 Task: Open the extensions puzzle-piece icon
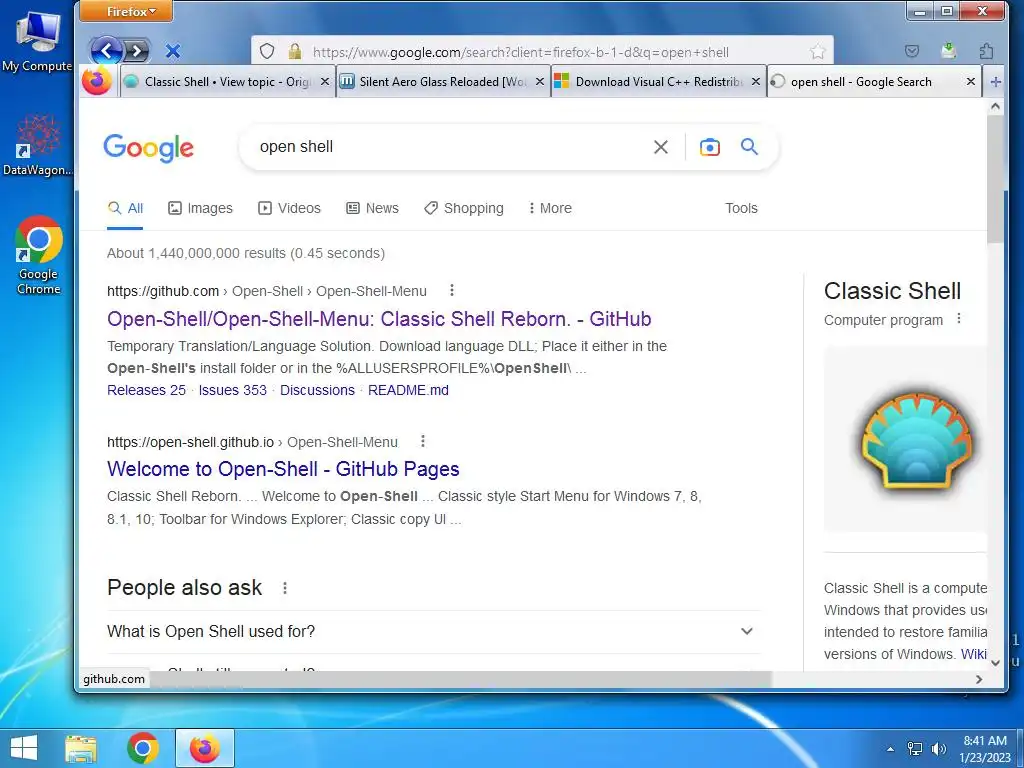pyautogui.click(x=986, y=51)
